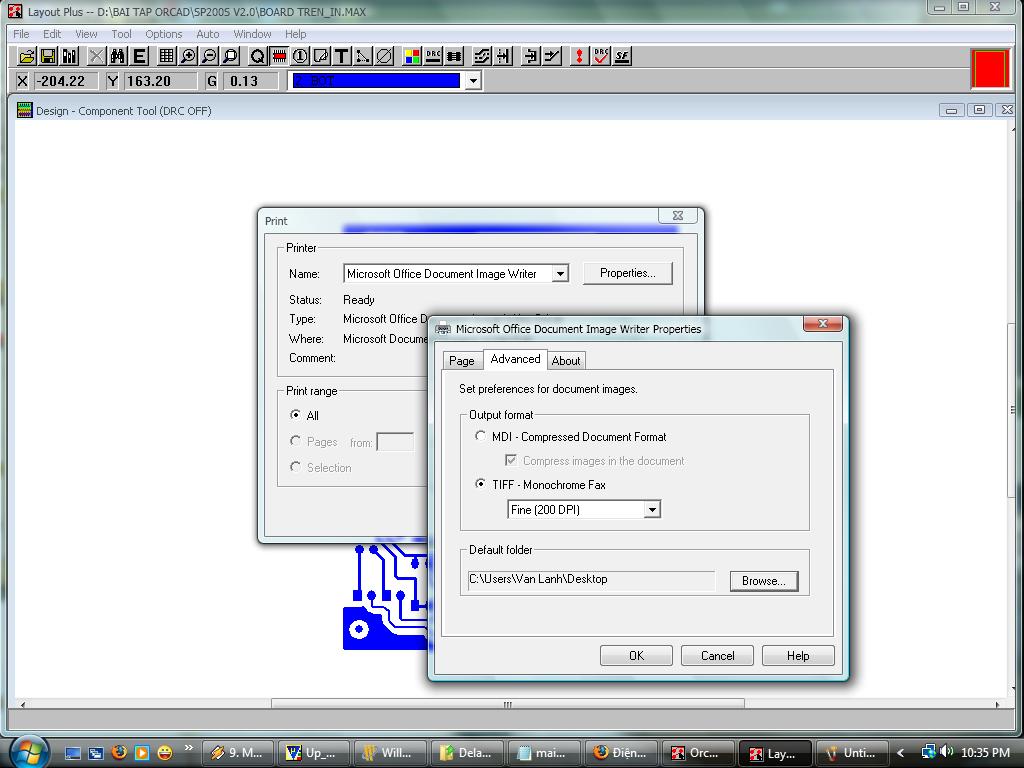1024x768 pixels.
Task: Open the Fine (200 DPI) resolution dropdown
Action: tap(651, 509)
